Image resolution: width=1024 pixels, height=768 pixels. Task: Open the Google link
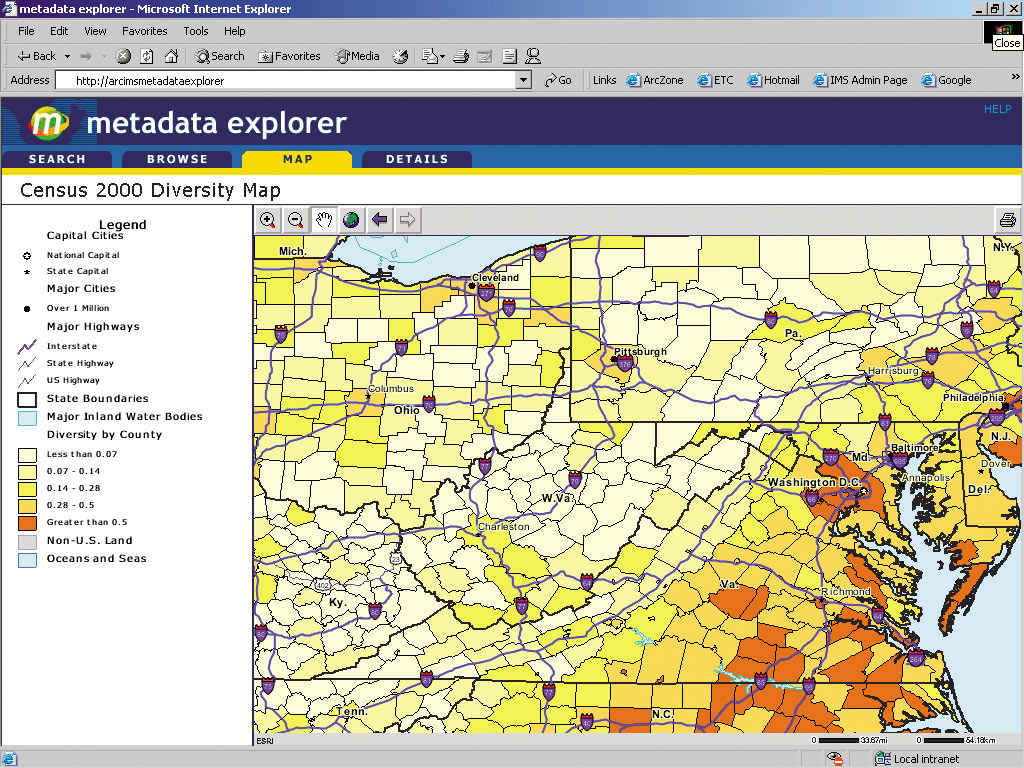[x=947, y=80]
